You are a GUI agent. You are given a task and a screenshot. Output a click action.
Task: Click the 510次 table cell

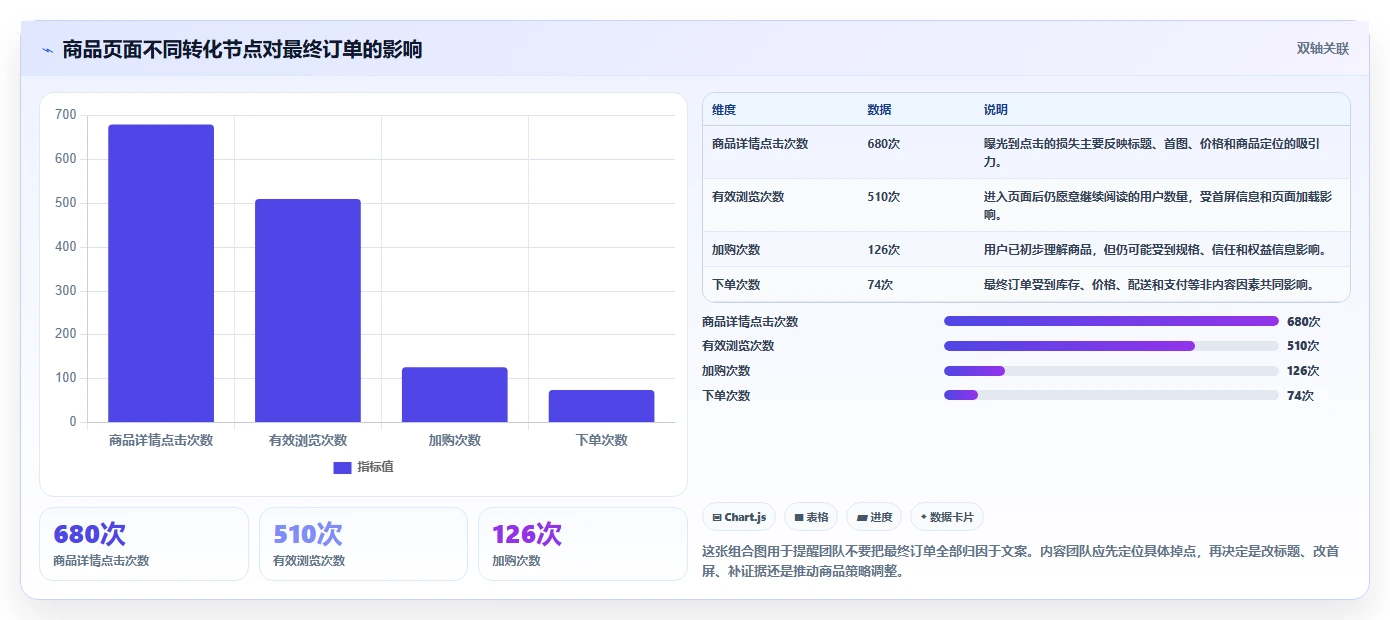tap(884, 197)
